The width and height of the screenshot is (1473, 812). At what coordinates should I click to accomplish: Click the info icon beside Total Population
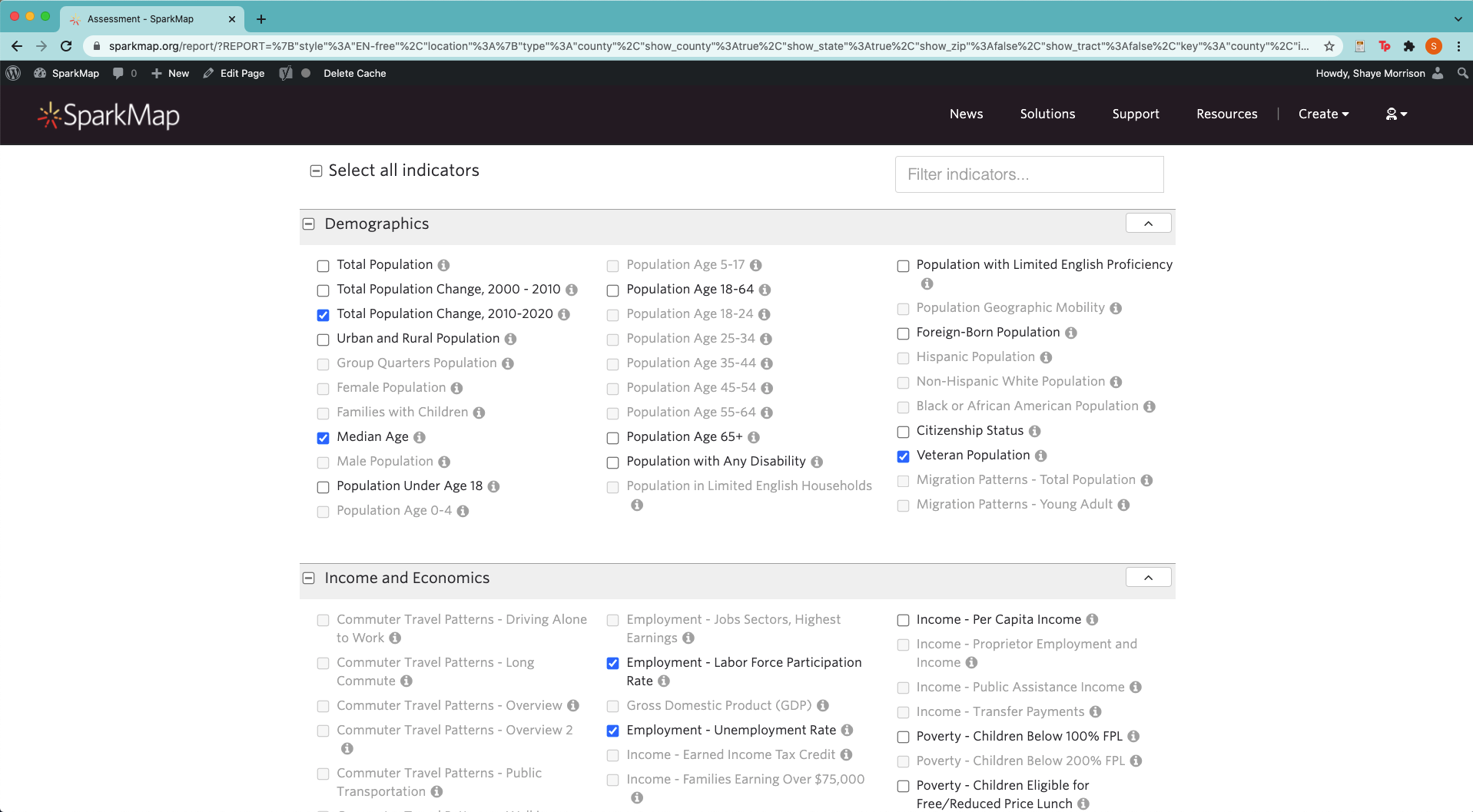pyautogui.click(x=443, y=265)
